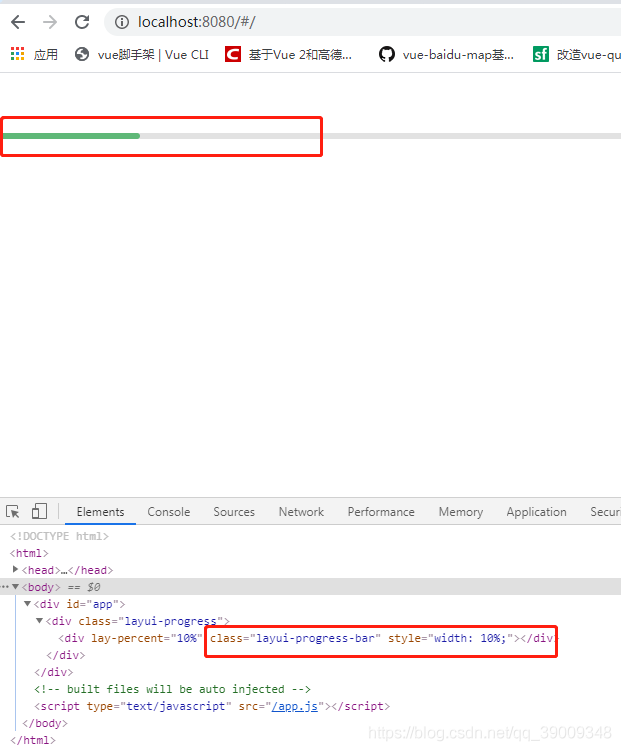Open the 应用 bookmark label
Screen dimensions: 621x751
pyautogui.click(x=45, y=54)
